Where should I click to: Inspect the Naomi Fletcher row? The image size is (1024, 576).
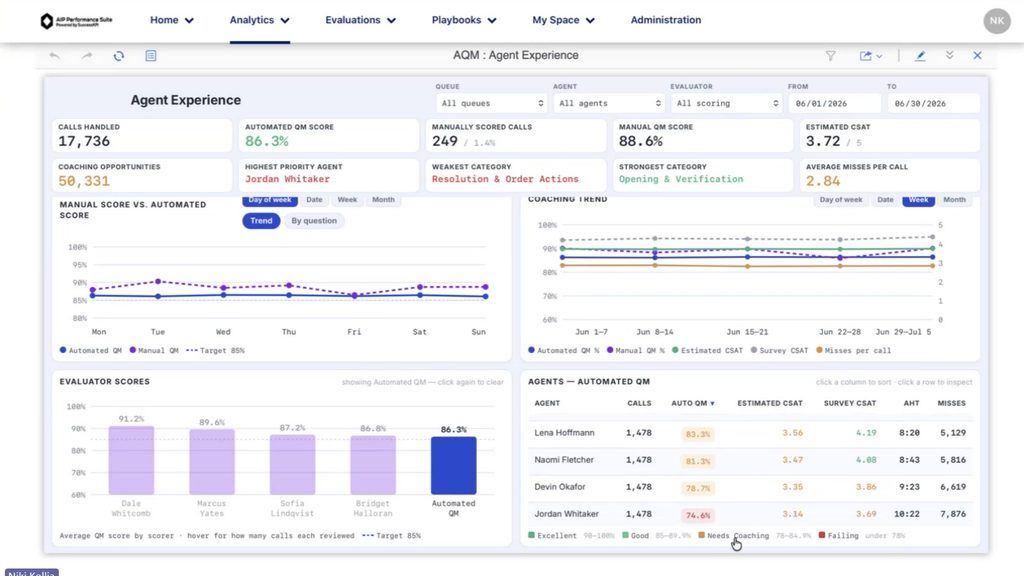click(x=750, y=460)
